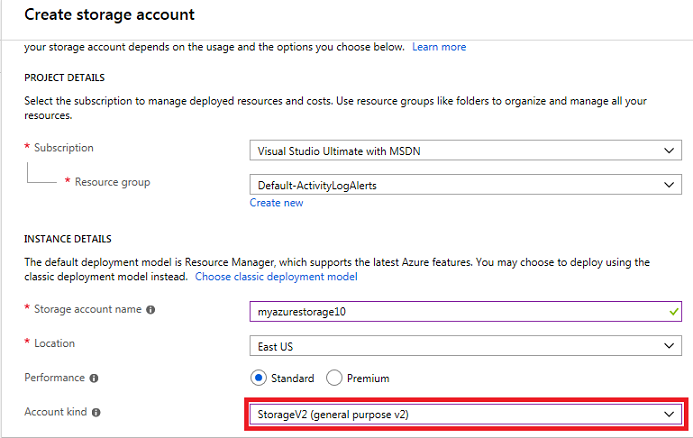
Task: Click the Account kind chevron arrow
Action: point(669,414)
